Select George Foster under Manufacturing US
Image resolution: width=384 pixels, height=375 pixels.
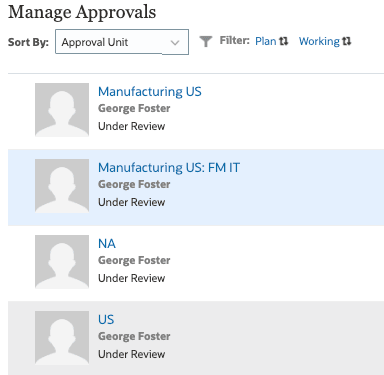coord(134,108)
